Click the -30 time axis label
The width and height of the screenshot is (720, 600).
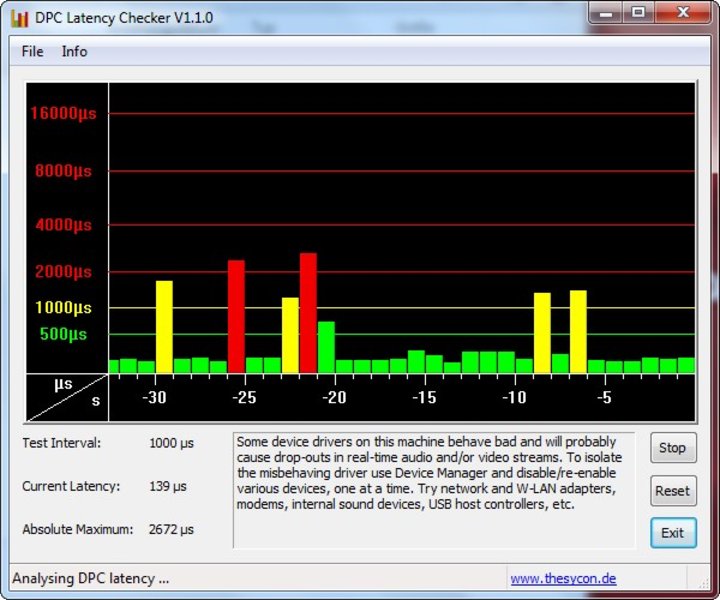[x=154, y=397]
